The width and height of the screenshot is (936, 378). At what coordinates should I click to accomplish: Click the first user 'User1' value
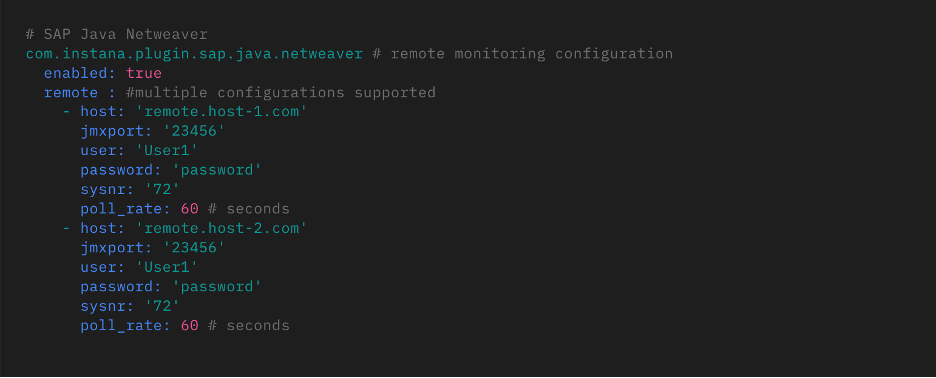pos(167,150)
